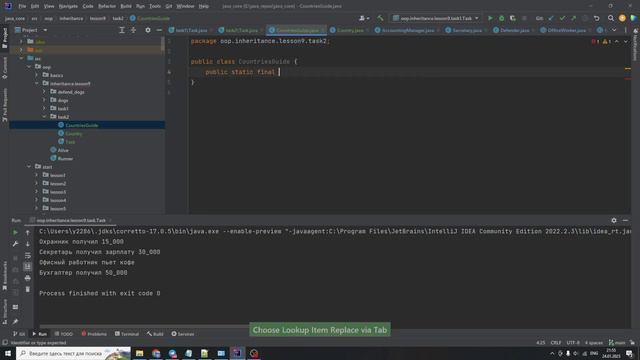Expand the lesson1 folder
The width and height of the screenshot is (640, 360).
click(37, 175)
